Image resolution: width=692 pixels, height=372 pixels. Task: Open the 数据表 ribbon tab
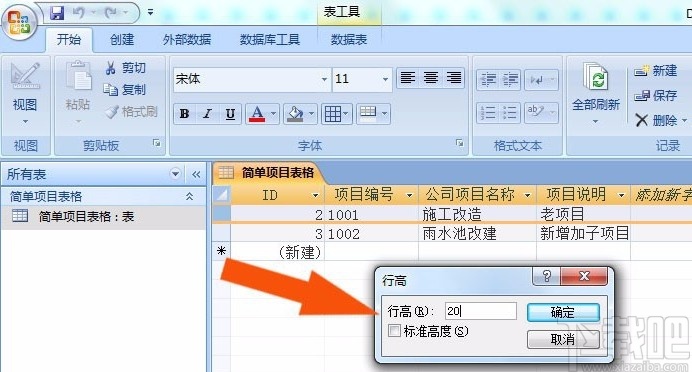[349, 40]
